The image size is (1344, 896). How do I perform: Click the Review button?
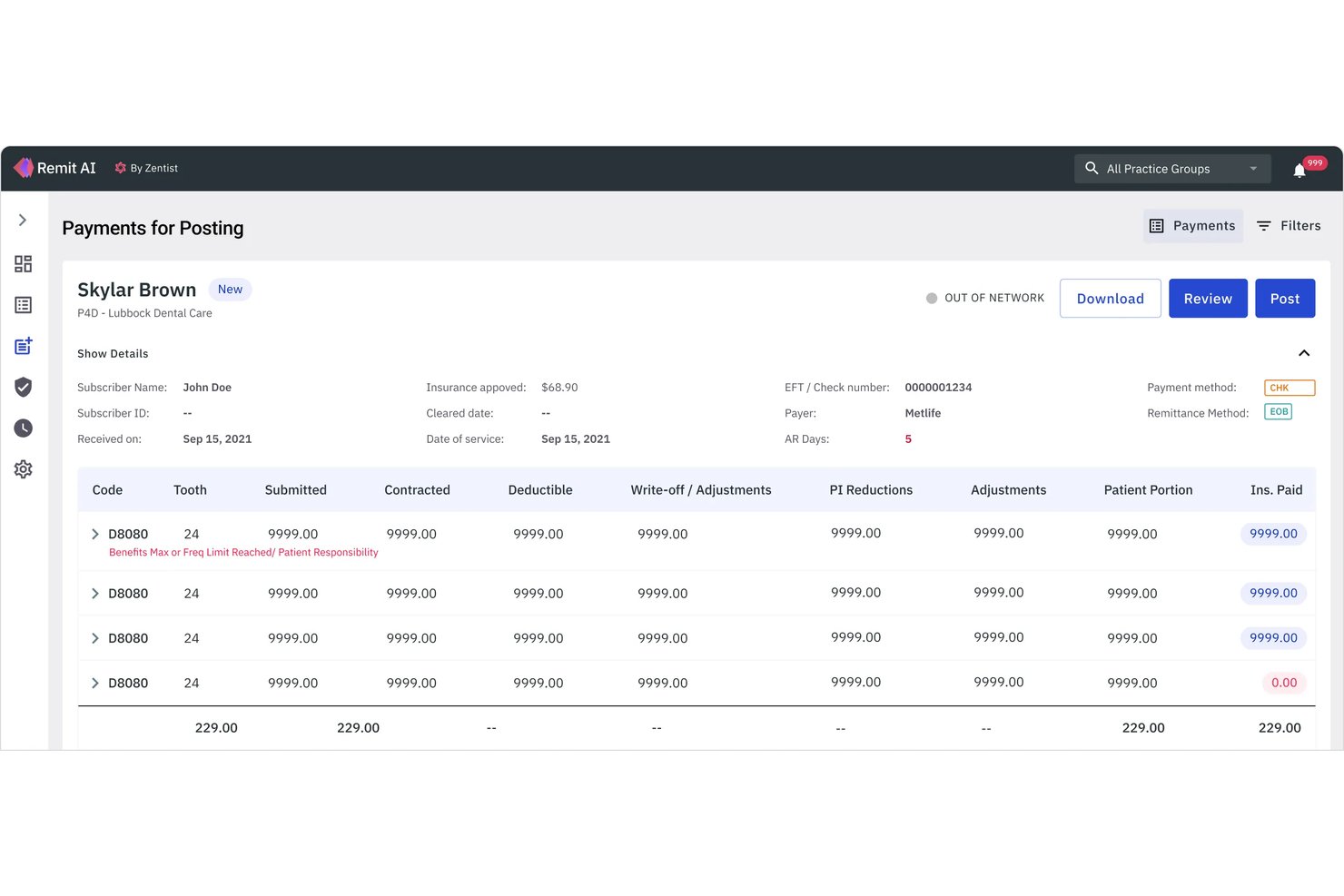click(1208, 299)
